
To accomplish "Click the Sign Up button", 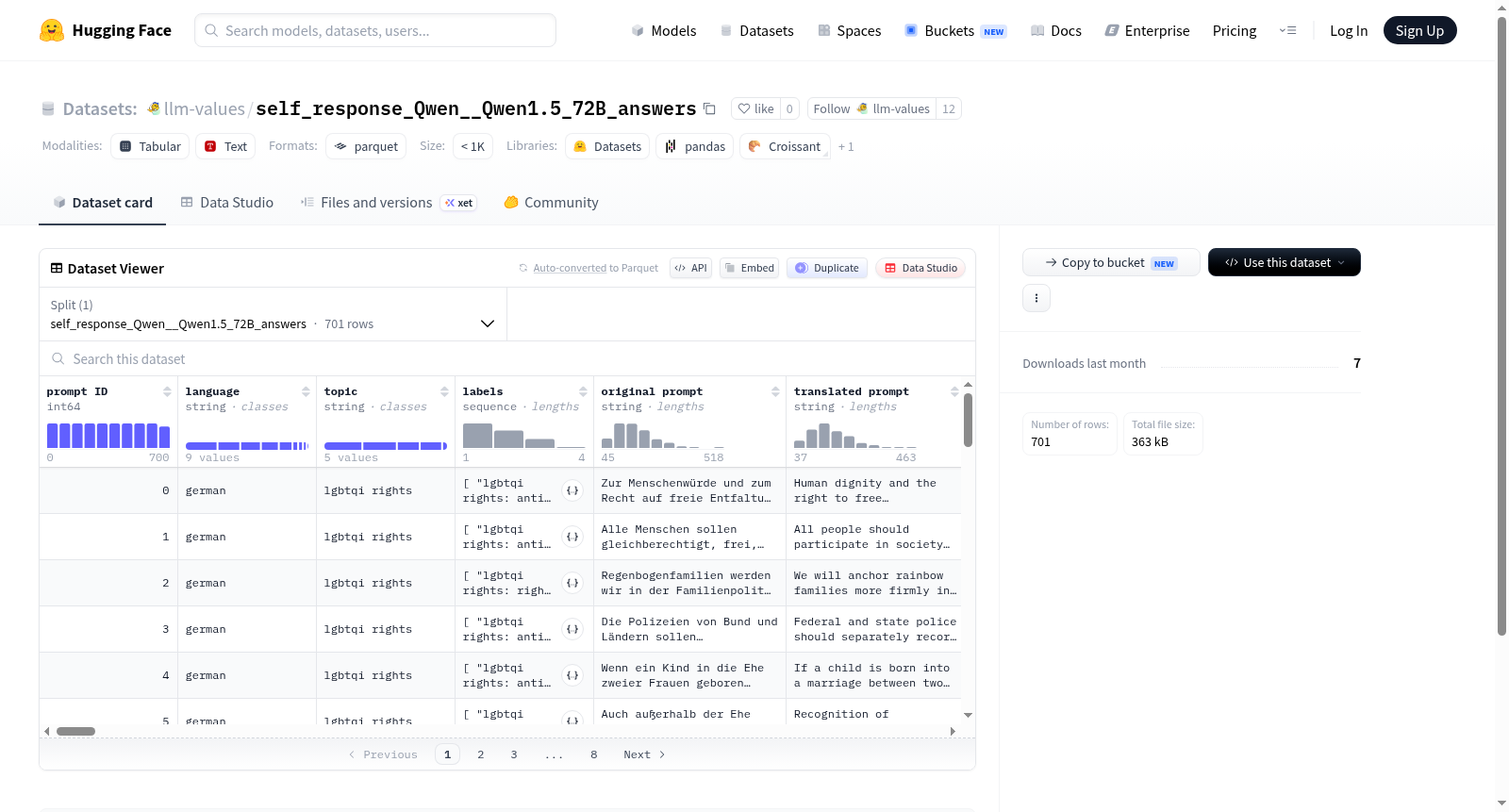I will click(1420, 31).
